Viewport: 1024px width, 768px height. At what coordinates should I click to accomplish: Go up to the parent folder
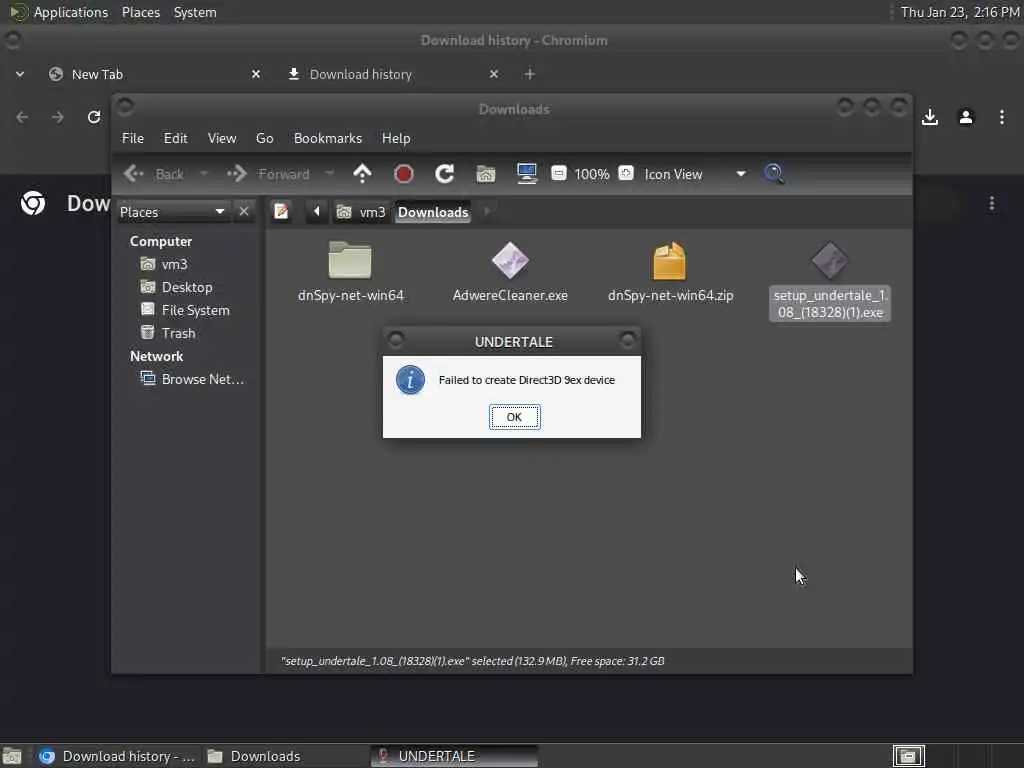pos(362,174)
